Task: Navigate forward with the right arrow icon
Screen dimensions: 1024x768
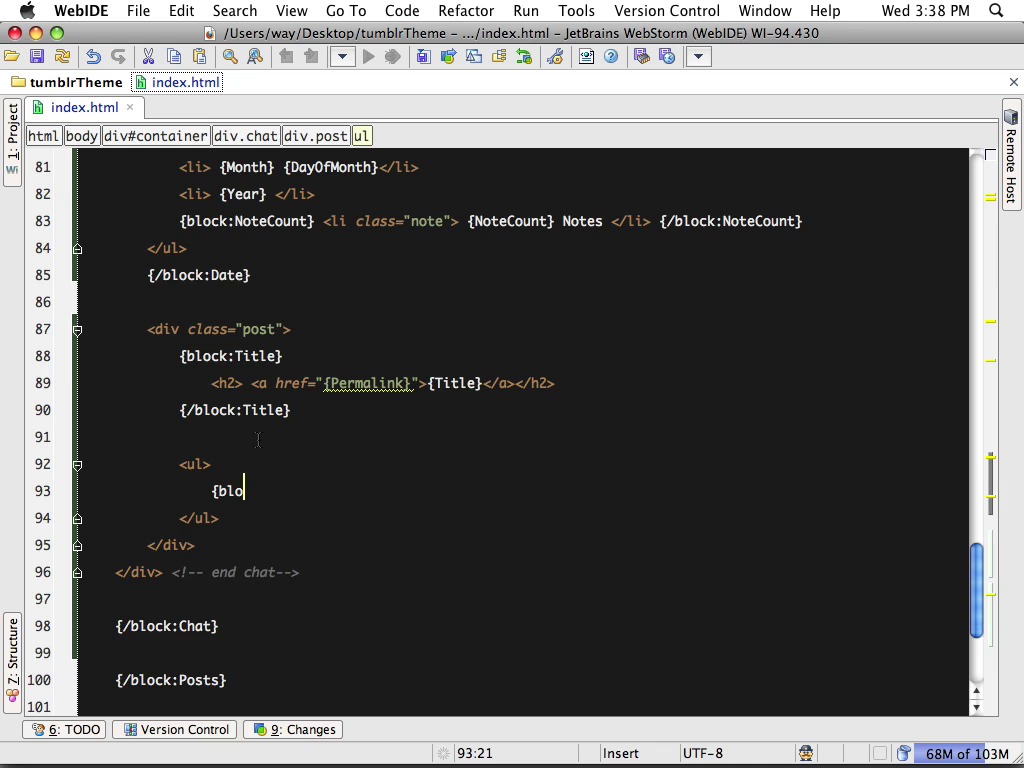Action: (311, 57)
